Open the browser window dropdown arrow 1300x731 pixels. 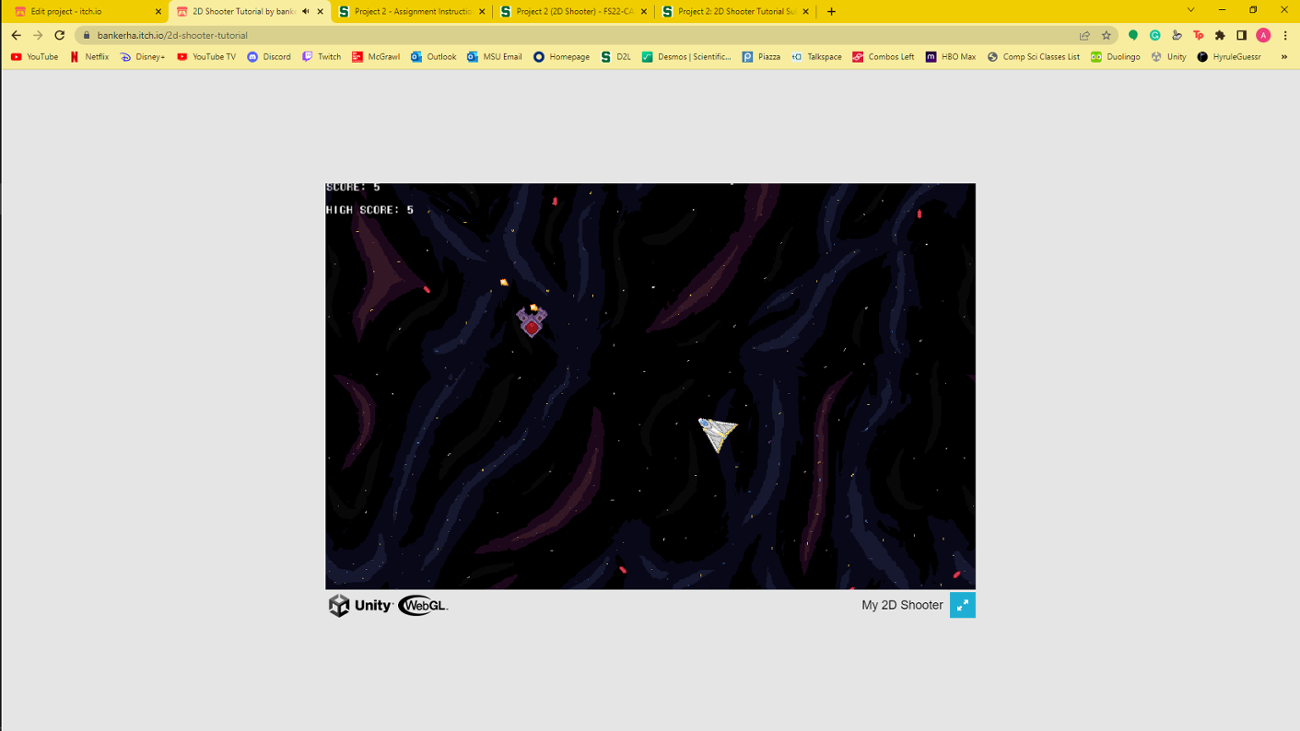pyautogui.click(x=1190, y=11)
